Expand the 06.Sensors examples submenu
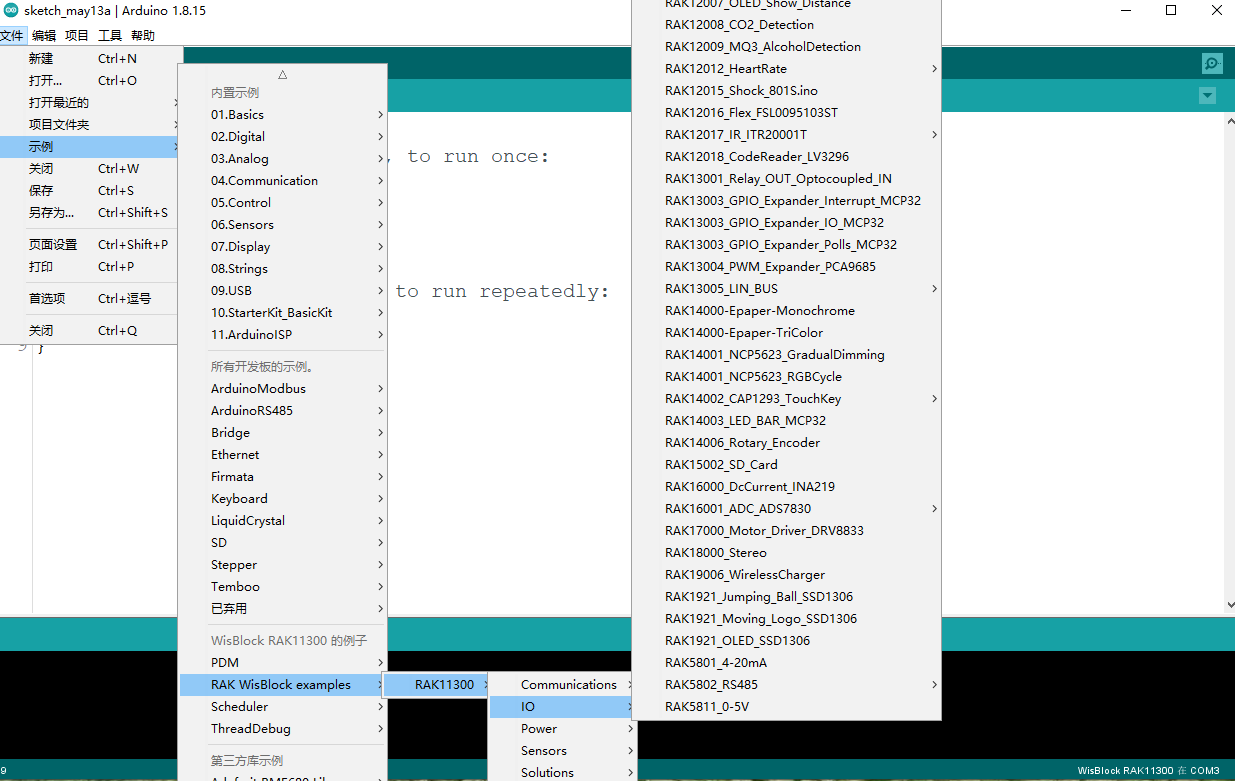 [283, 225]
